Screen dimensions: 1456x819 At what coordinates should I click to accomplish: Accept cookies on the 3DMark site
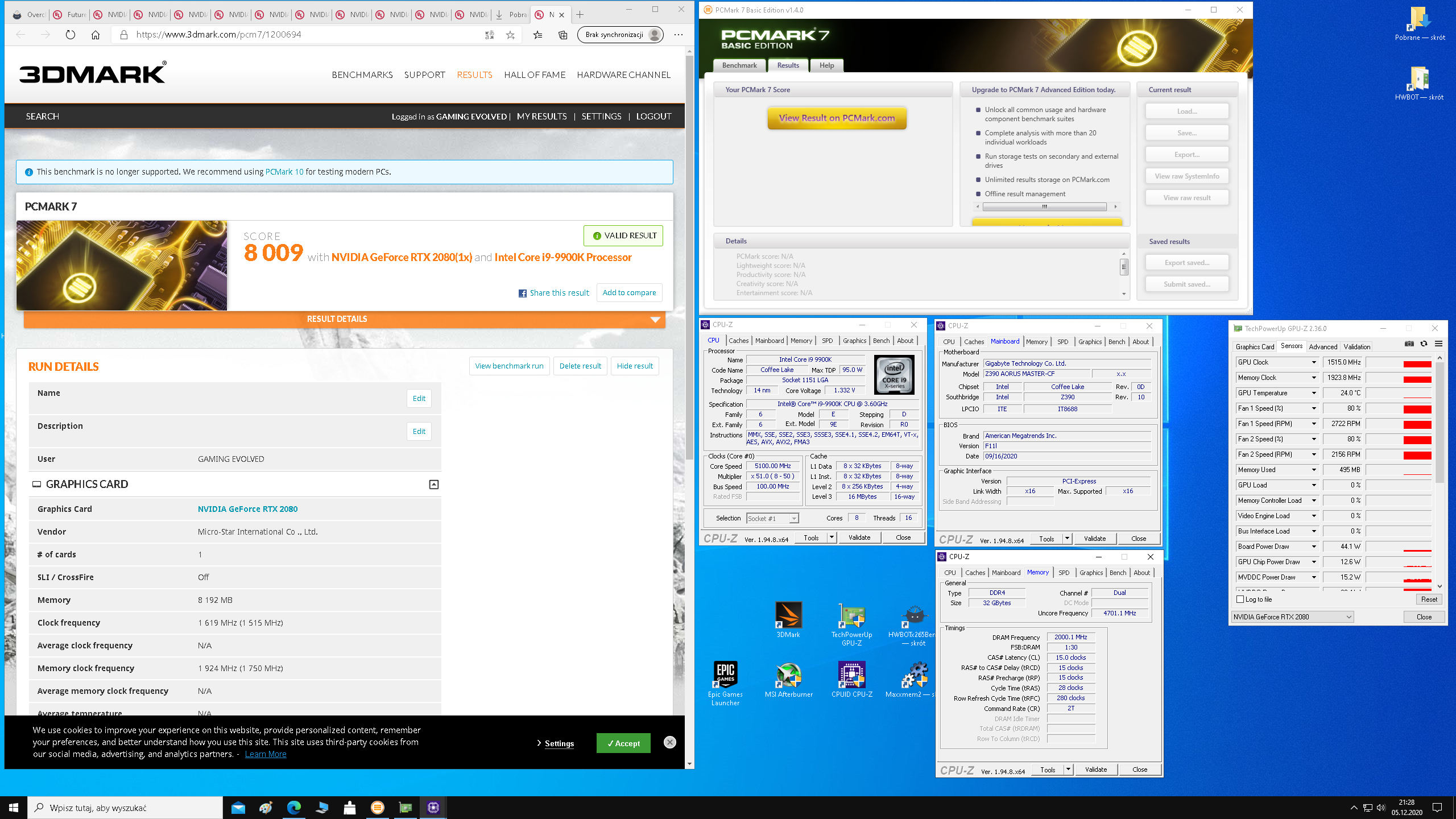pyautogui.click(x=623, y=743)
